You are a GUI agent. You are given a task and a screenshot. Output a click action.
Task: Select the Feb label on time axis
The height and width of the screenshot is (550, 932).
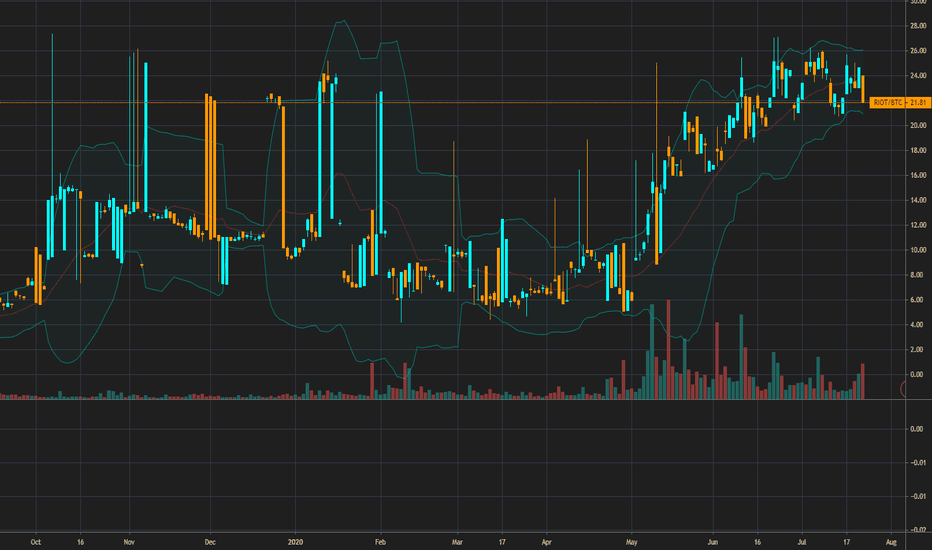380,542
